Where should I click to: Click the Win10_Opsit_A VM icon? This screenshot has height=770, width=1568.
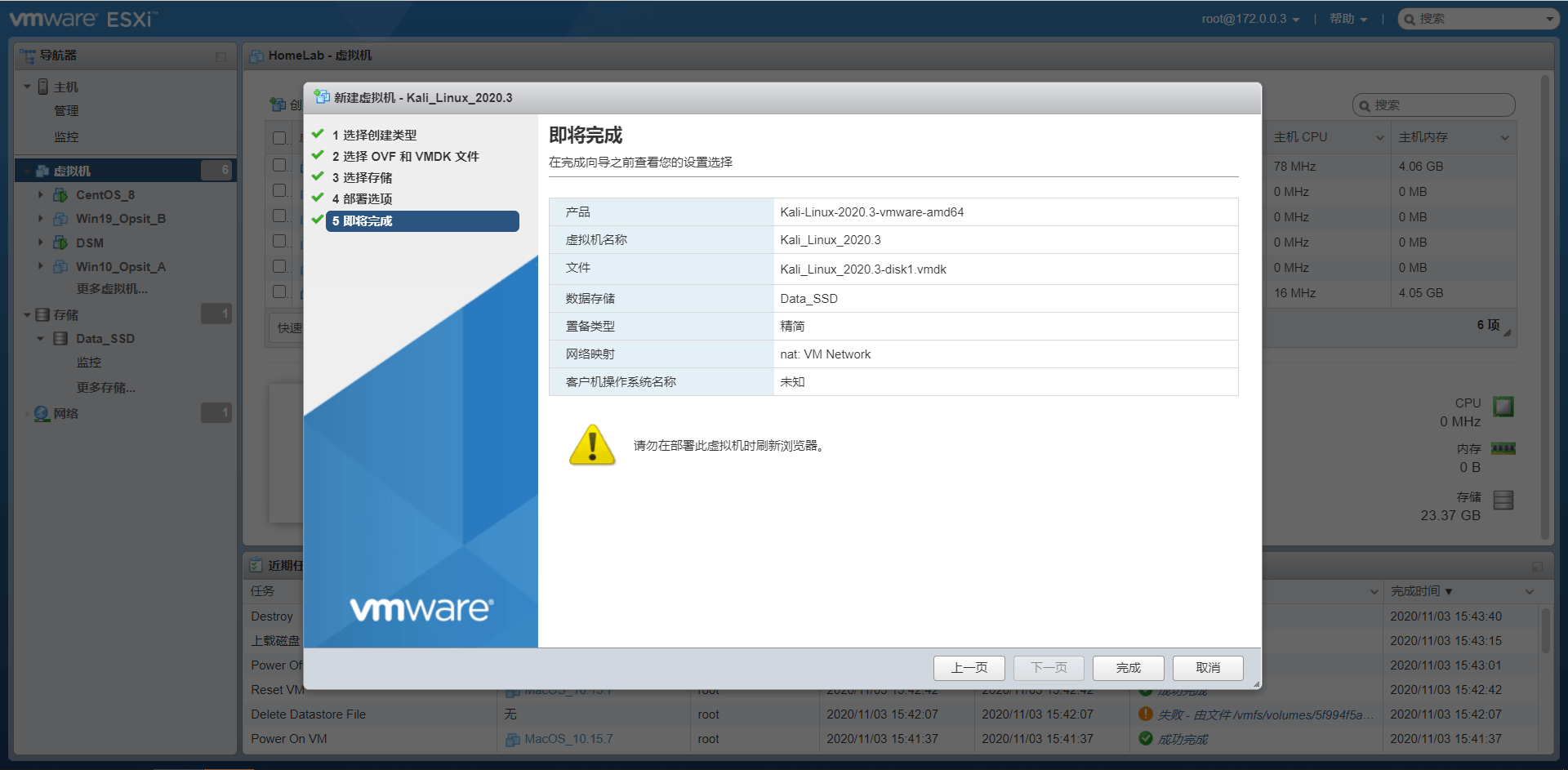pyautogui.click(x=60, y=267)
